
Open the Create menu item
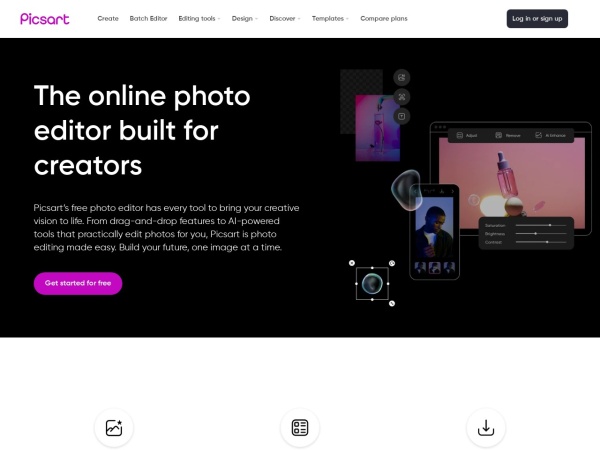pos(108,18)
